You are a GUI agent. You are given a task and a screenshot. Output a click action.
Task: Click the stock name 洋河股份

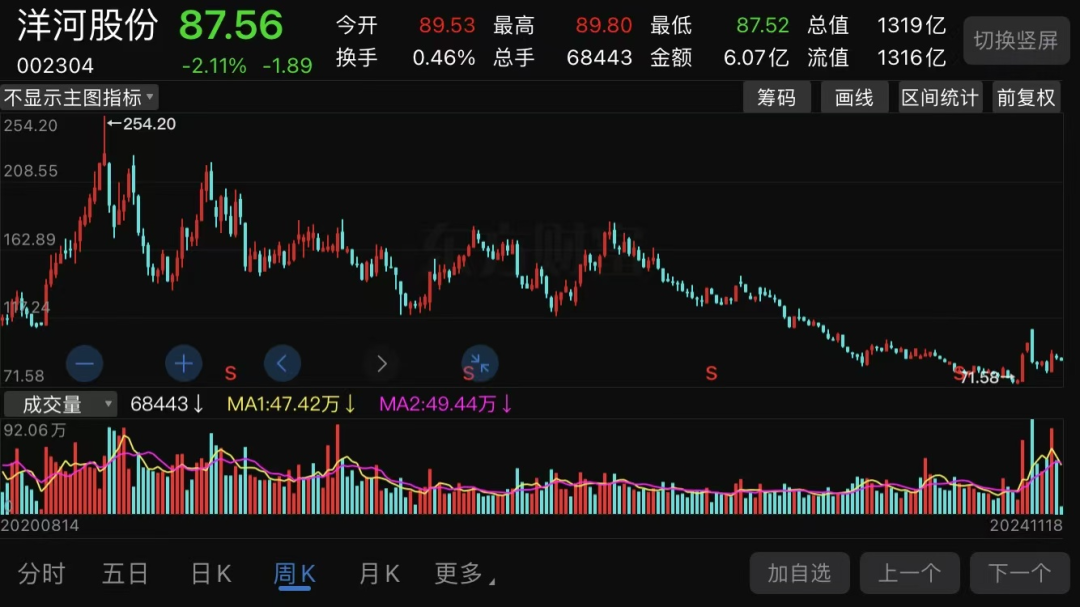click(x=87, y=26)
